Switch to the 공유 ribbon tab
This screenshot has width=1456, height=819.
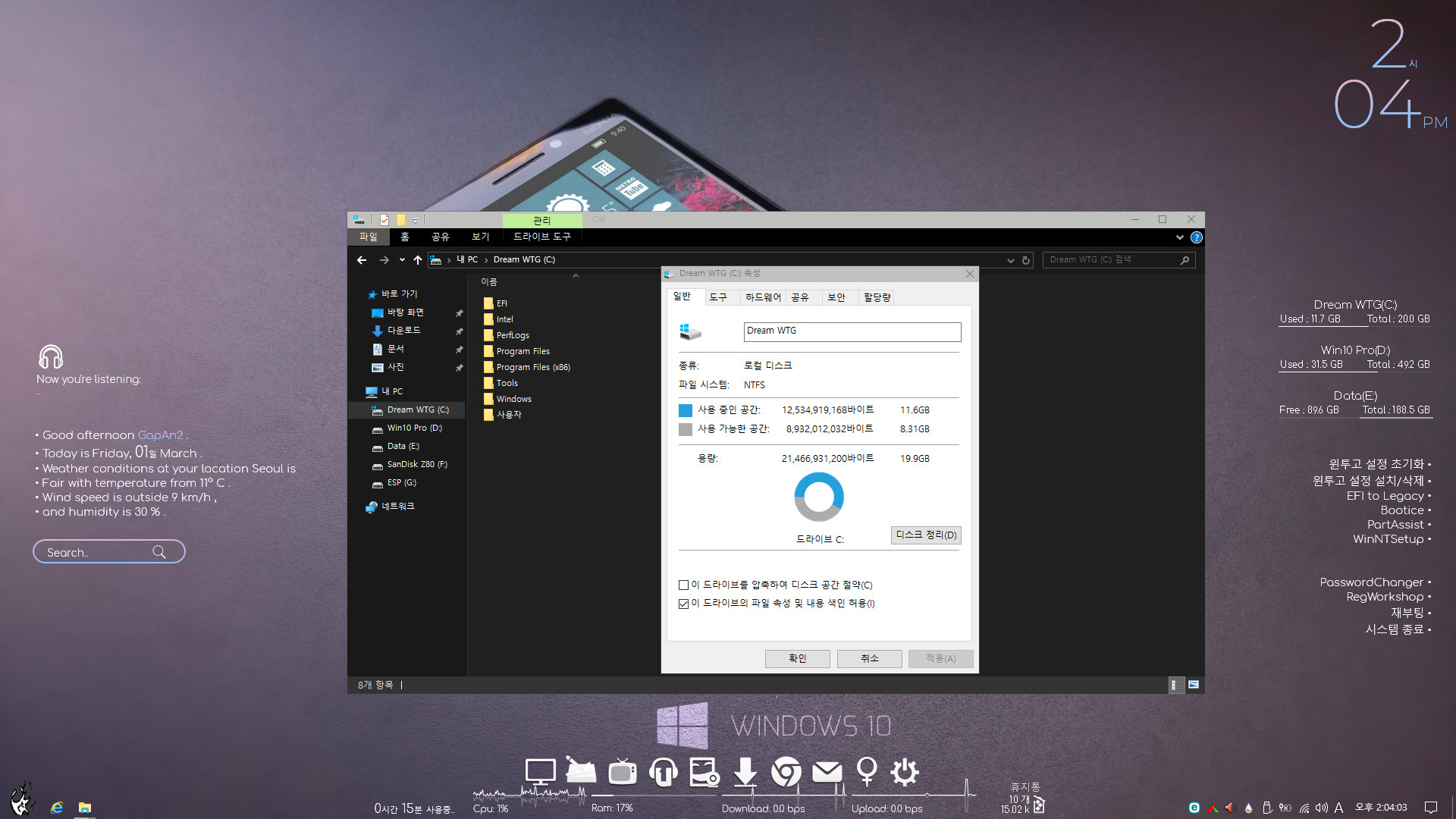[x=441, y=237]
